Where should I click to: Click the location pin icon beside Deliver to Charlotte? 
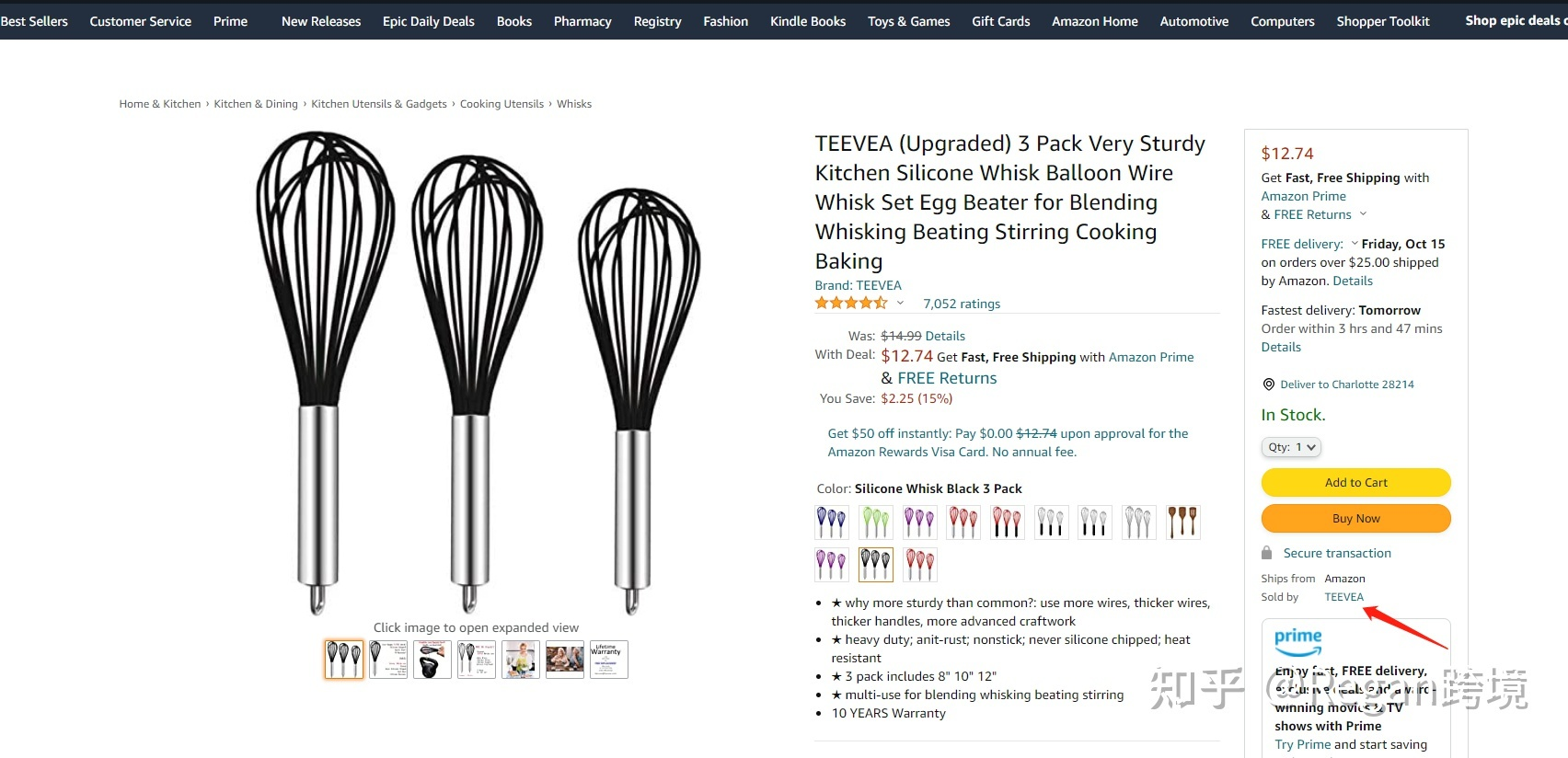(x=1268, y=385)
